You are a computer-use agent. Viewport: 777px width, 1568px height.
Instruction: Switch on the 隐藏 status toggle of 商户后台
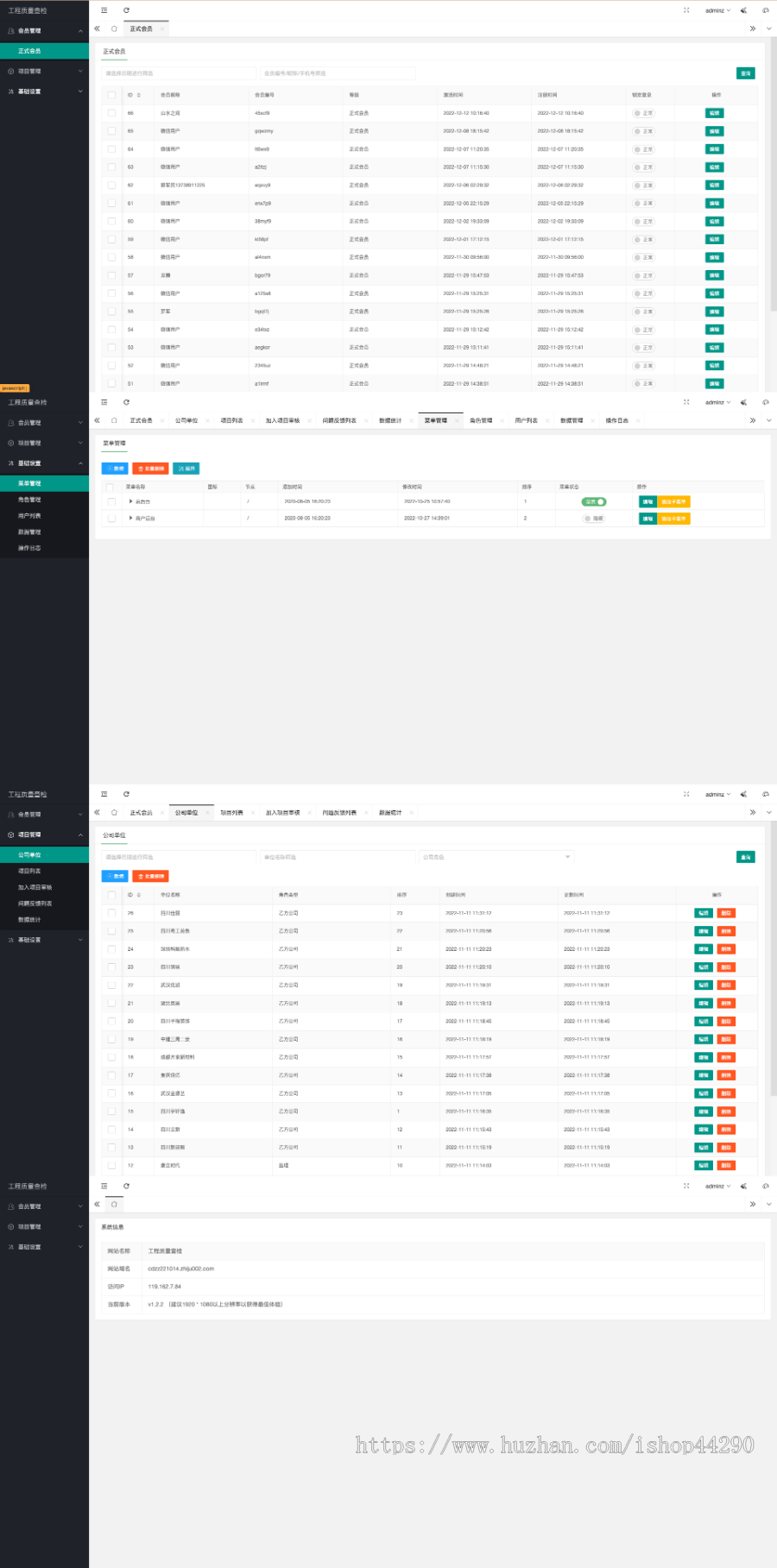tap(594, 519)
